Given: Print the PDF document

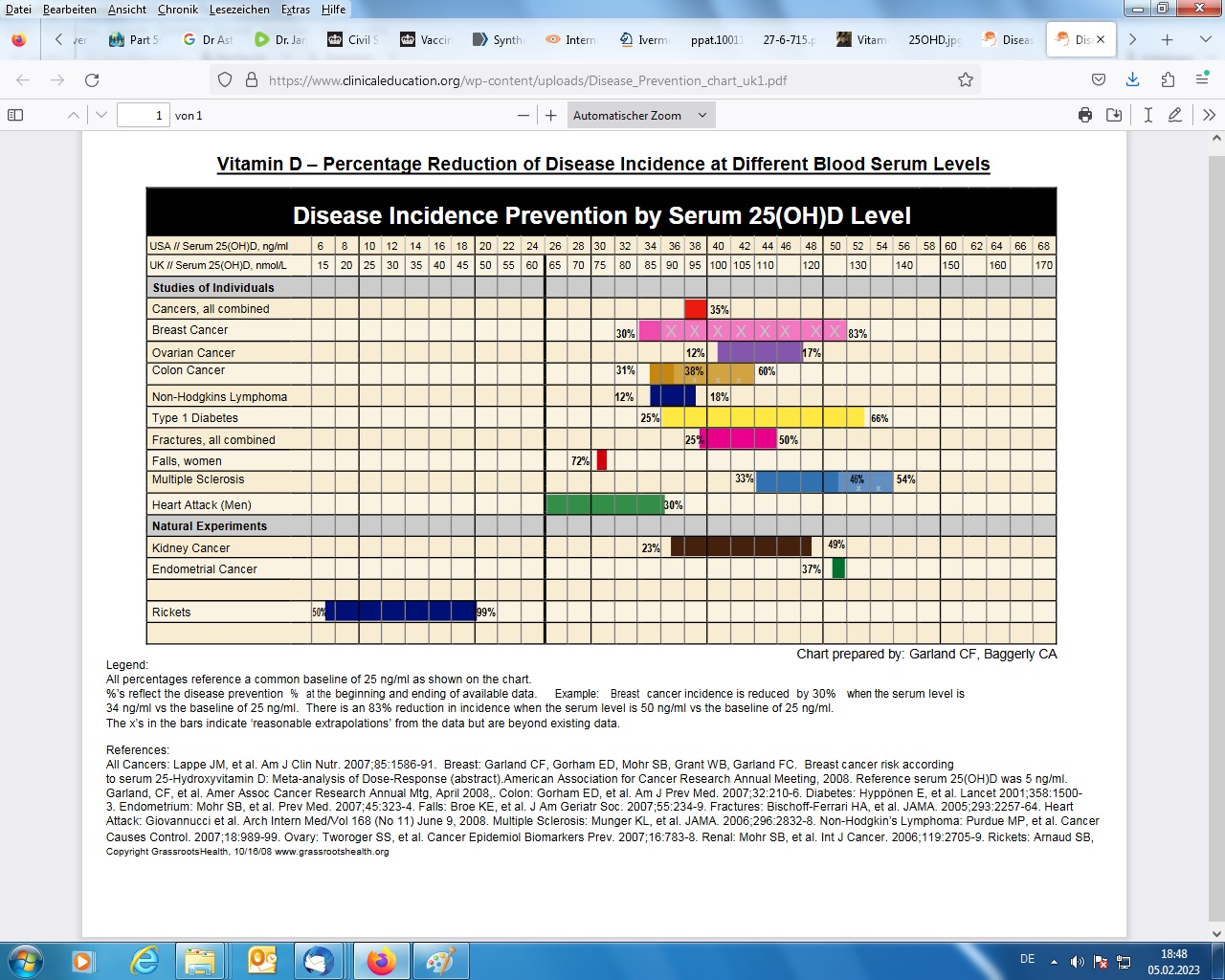Looking at the screenshot, I should click(1085, 115).
